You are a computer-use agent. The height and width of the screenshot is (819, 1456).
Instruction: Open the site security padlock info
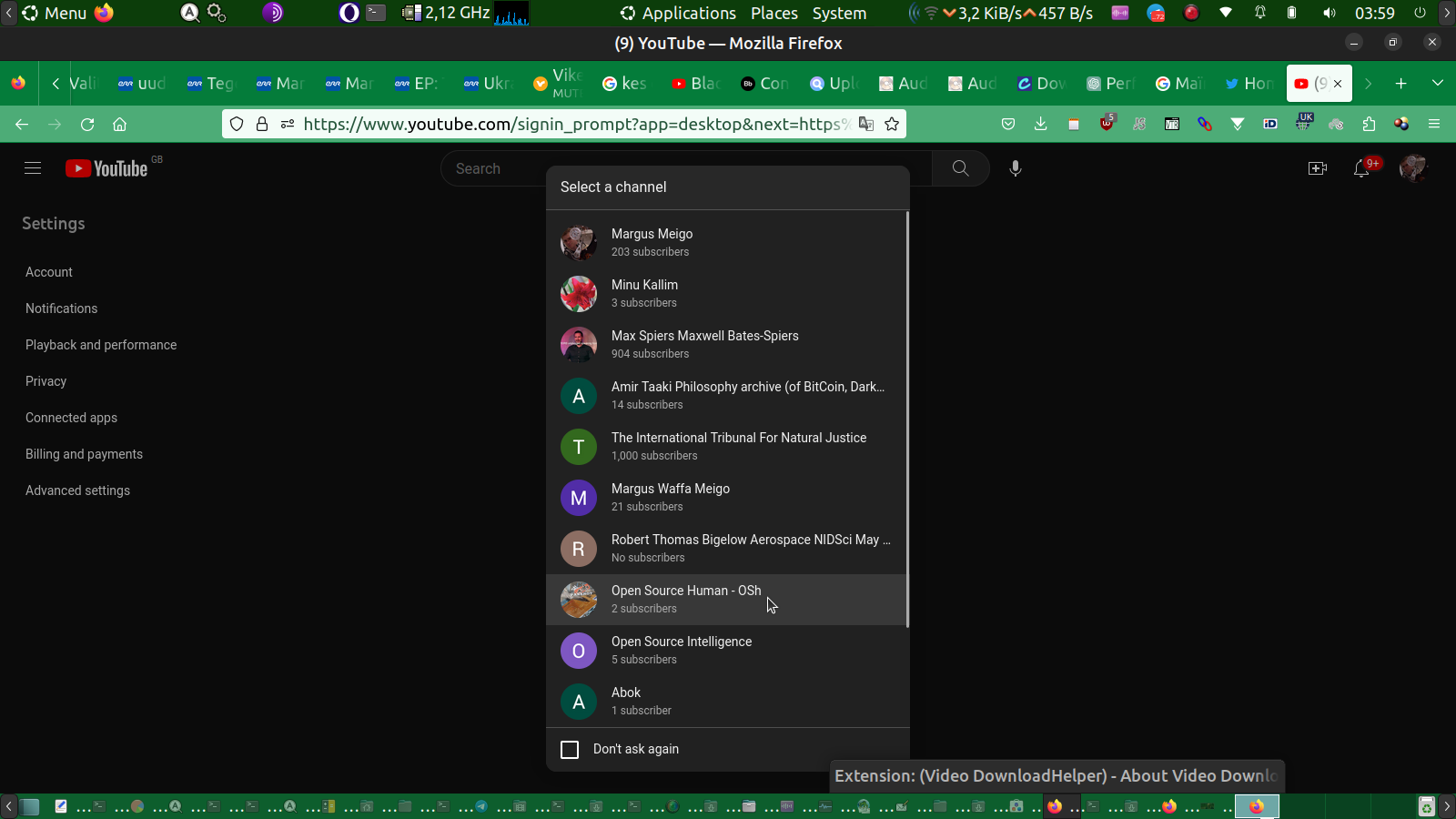click(262, 125)
